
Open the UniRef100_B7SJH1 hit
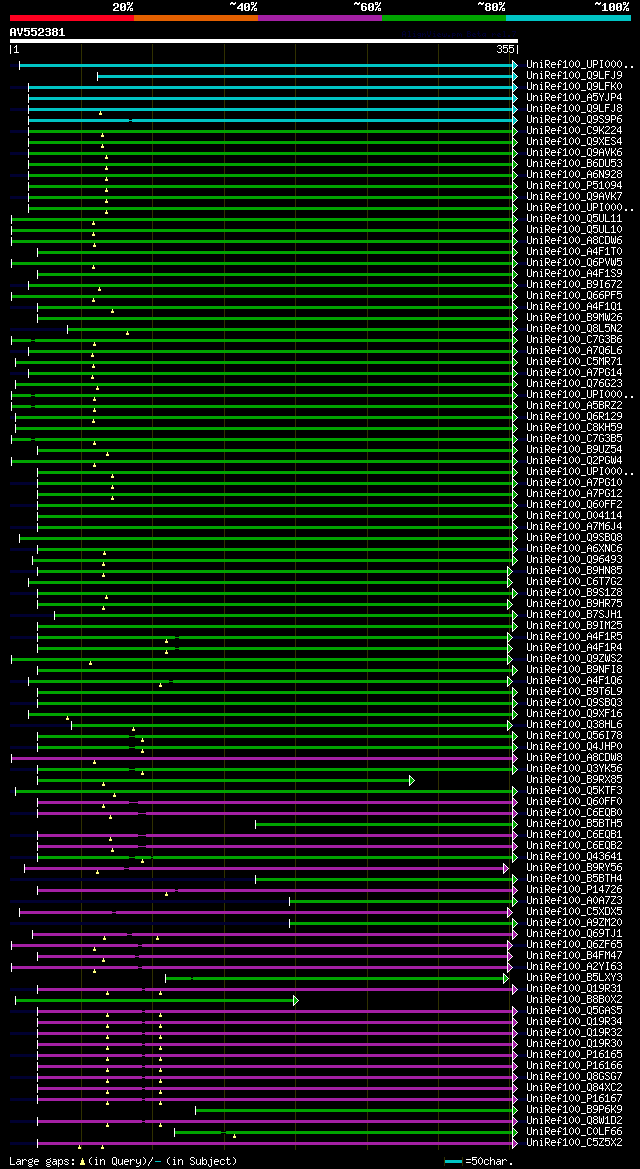(x=574, y=614)
